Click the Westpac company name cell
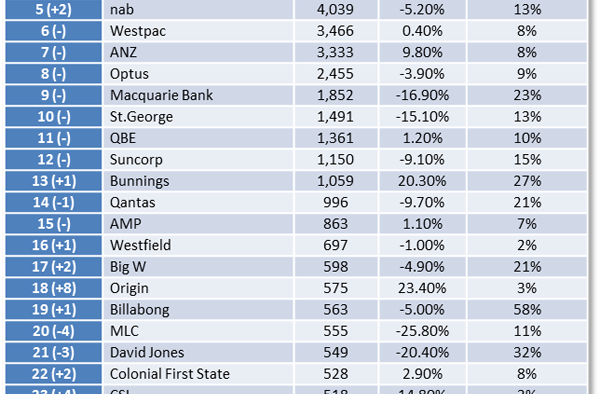This screenshot has width=600, height=394. point(198,31)
